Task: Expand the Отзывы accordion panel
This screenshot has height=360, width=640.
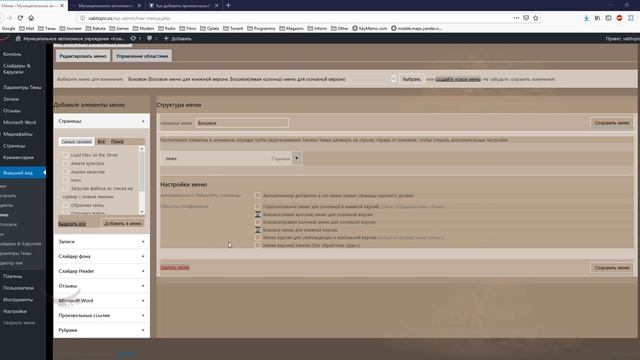Action: (102, 286)
